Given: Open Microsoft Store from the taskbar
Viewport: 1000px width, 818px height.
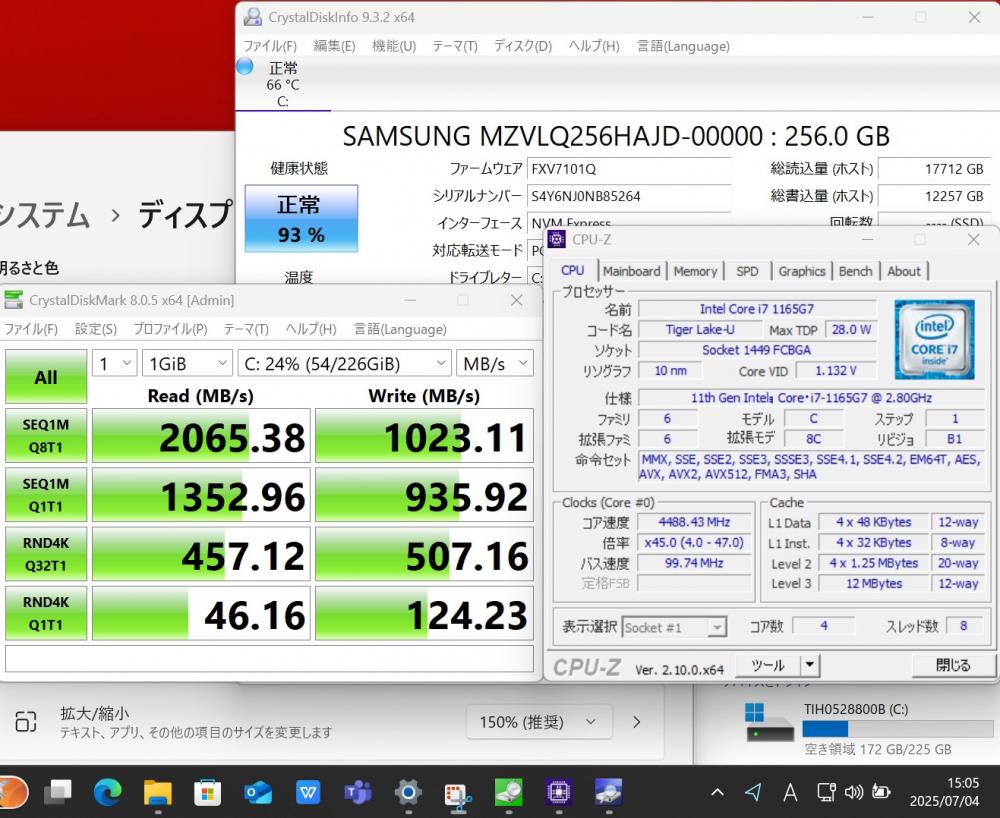Looking at the screenshot, I should (x=207, y=792).
